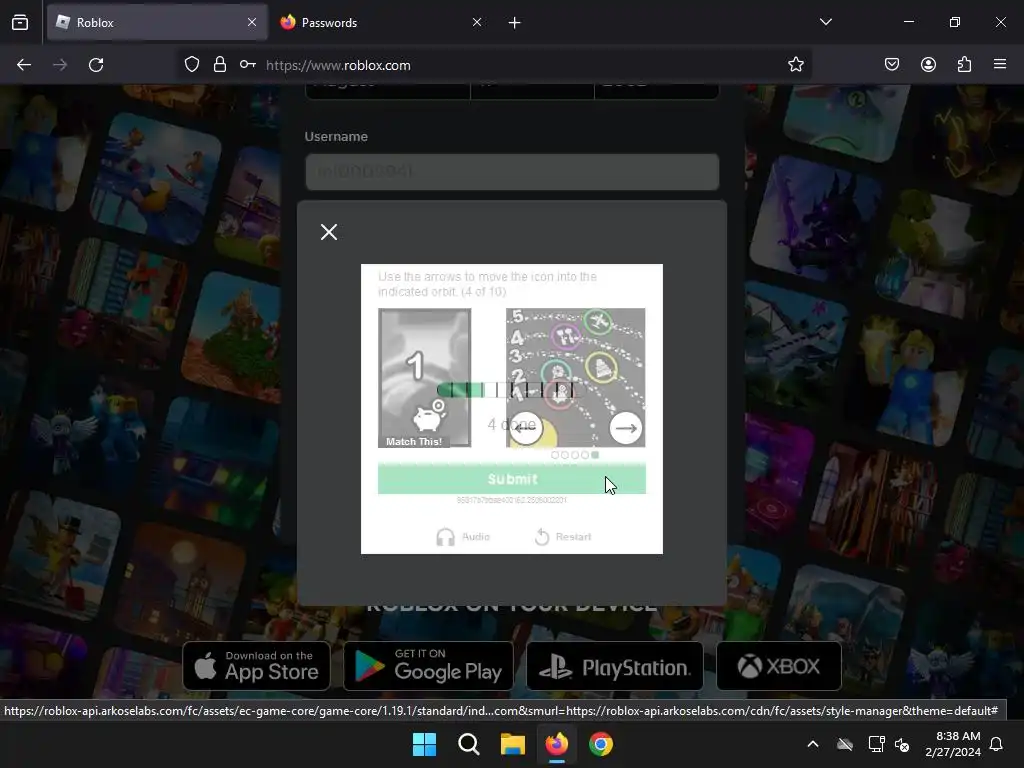Open the saved password key icon

[x=248, y=65]
